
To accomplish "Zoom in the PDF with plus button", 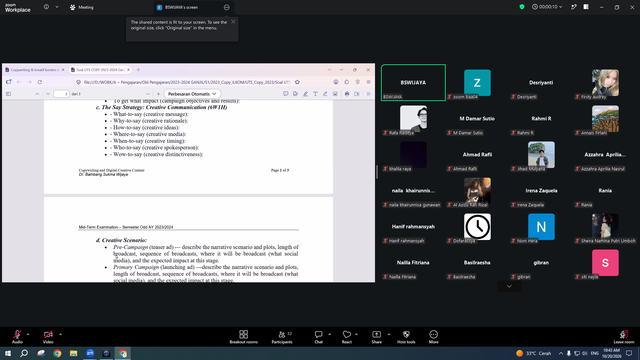I will click(x=158, y=94).
